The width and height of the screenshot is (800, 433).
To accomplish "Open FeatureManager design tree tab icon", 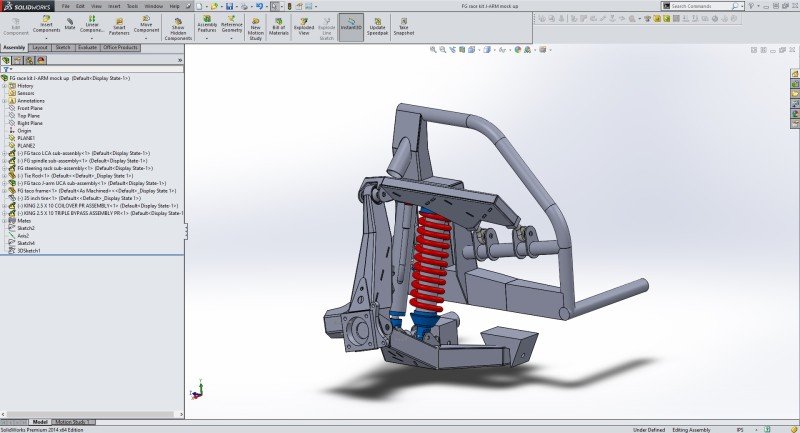I will coord(6,60).
